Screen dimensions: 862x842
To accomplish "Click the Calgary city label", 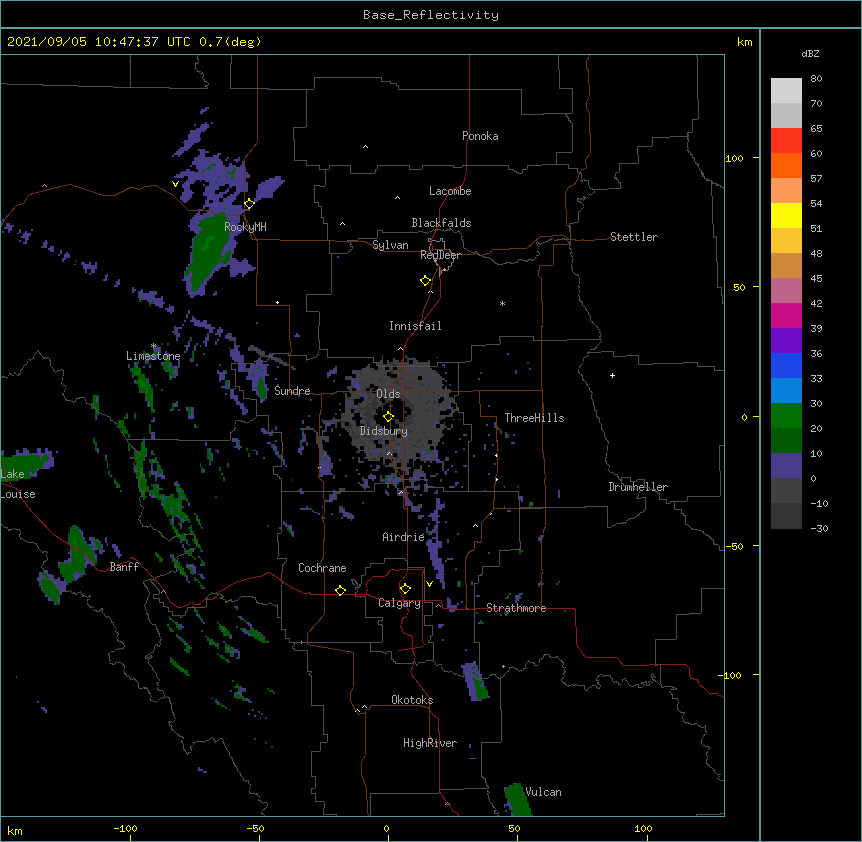I will 399,603.
